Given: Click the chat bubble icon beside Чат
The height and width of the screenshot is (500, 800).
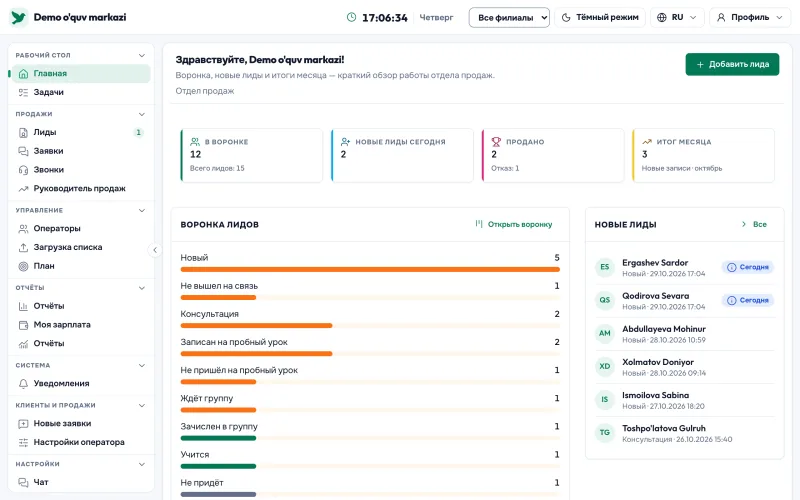Looking at the screenshot, I should tap(23, 482).
